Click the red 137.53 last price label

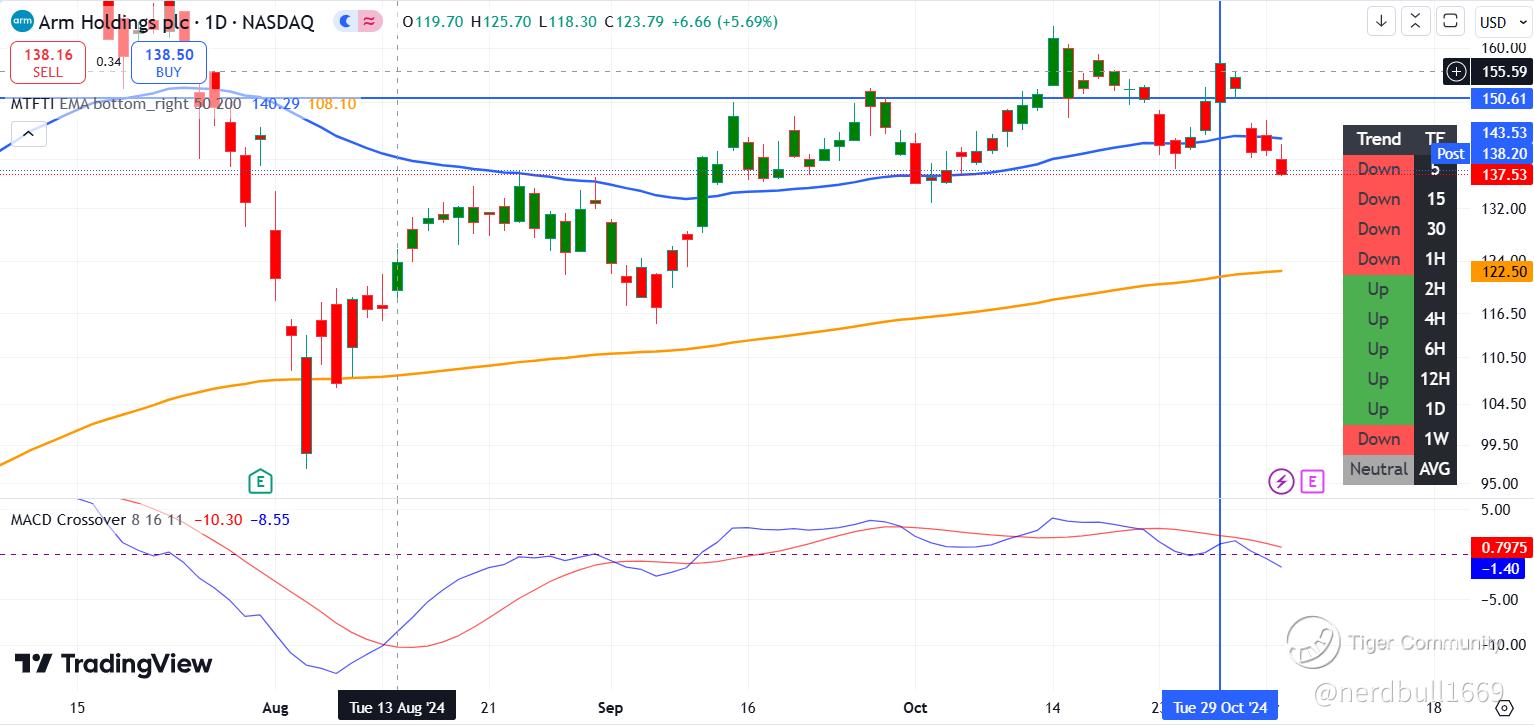[1503, 174]
